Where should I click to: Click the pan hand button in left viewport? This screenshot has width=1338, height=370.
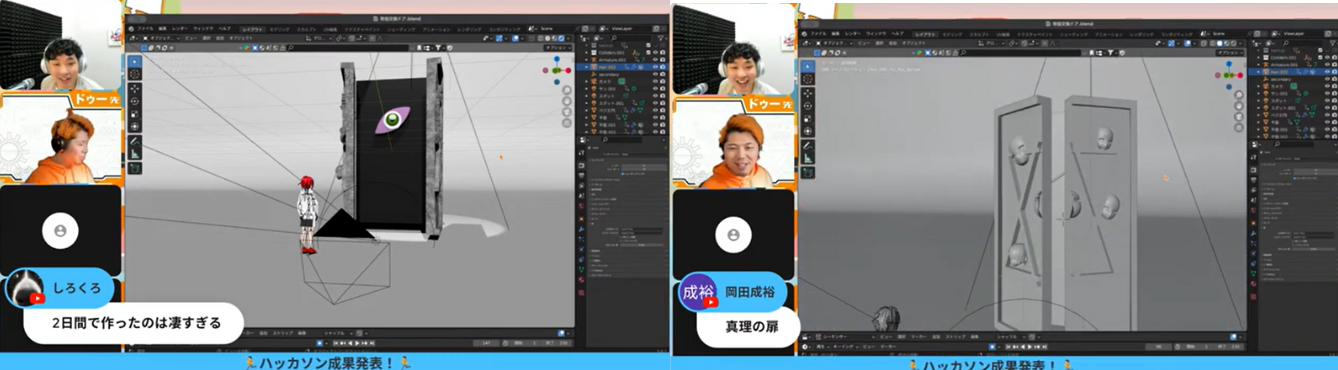click(x=566, y=101)
